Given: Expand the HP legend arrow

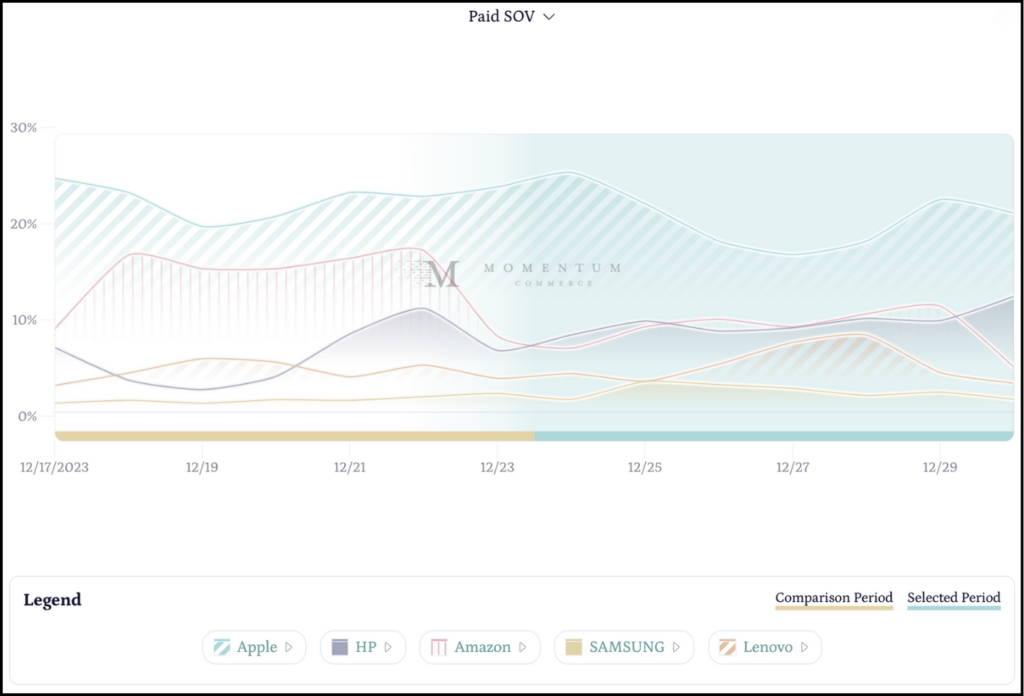Looking at the screenshot, I should pos(388,647).
